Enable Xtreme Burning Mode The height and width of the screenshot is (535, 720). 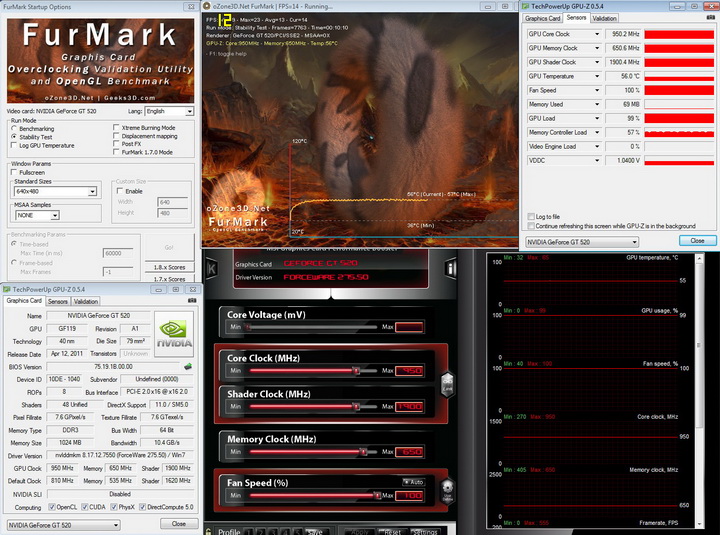pyautogui.click(x=116, y=128)
